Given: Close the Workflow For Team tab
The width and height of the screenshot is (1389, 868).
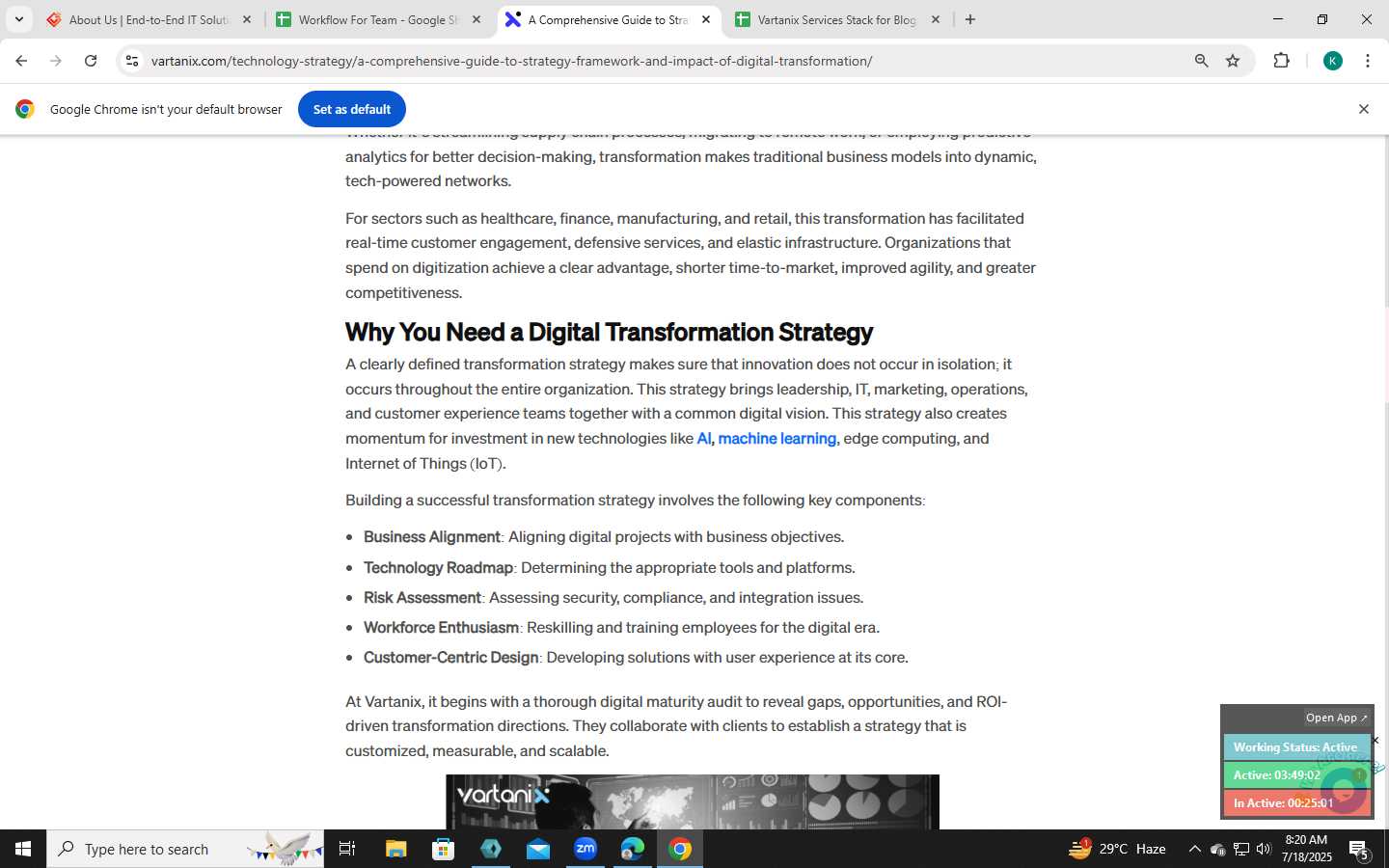Looking at the screenshot, I should 477,19.
